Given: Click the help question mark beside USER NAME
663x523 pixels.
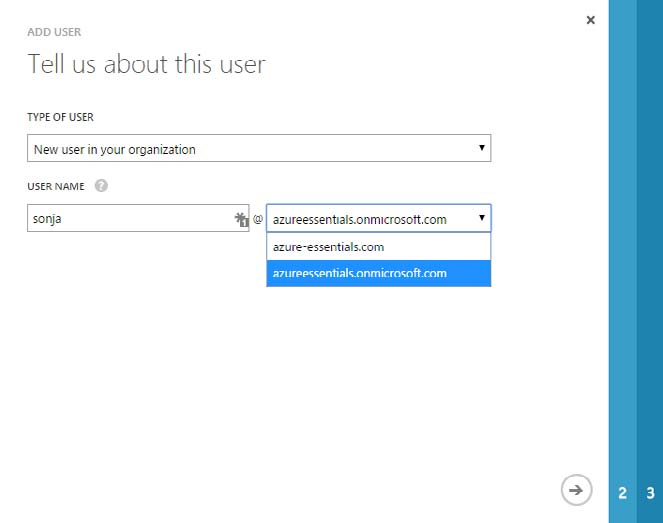Looking at the screenshot, I should 101,186.
